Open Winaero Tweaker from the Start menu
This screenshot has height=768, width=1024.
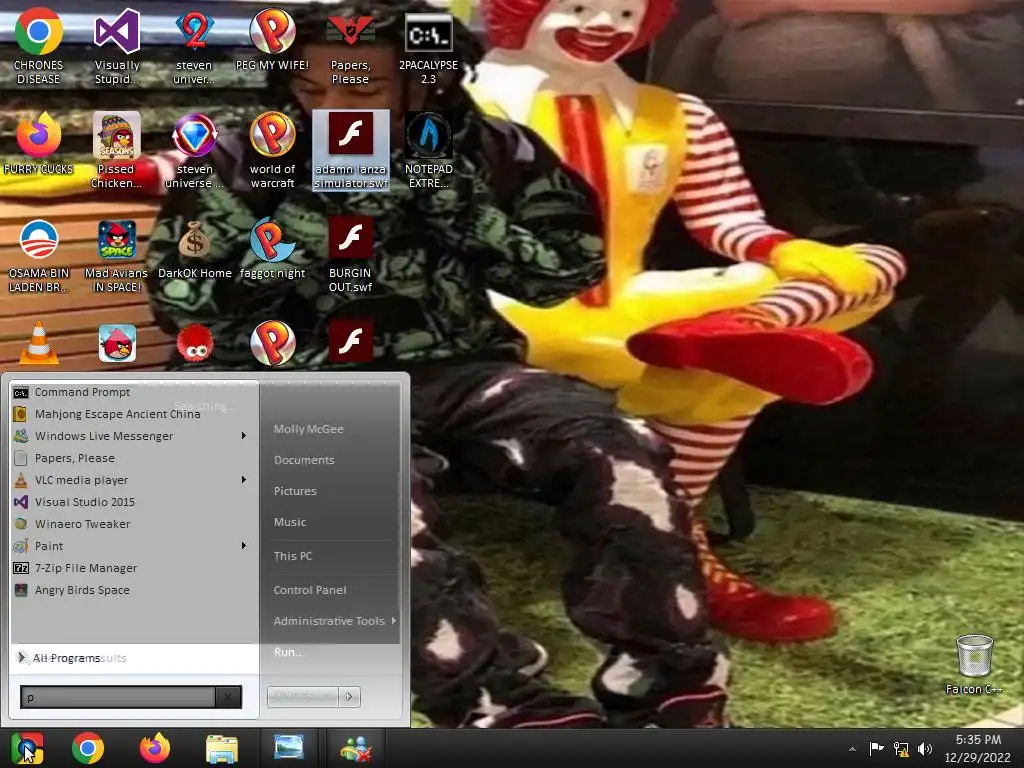tap(134, 524)
